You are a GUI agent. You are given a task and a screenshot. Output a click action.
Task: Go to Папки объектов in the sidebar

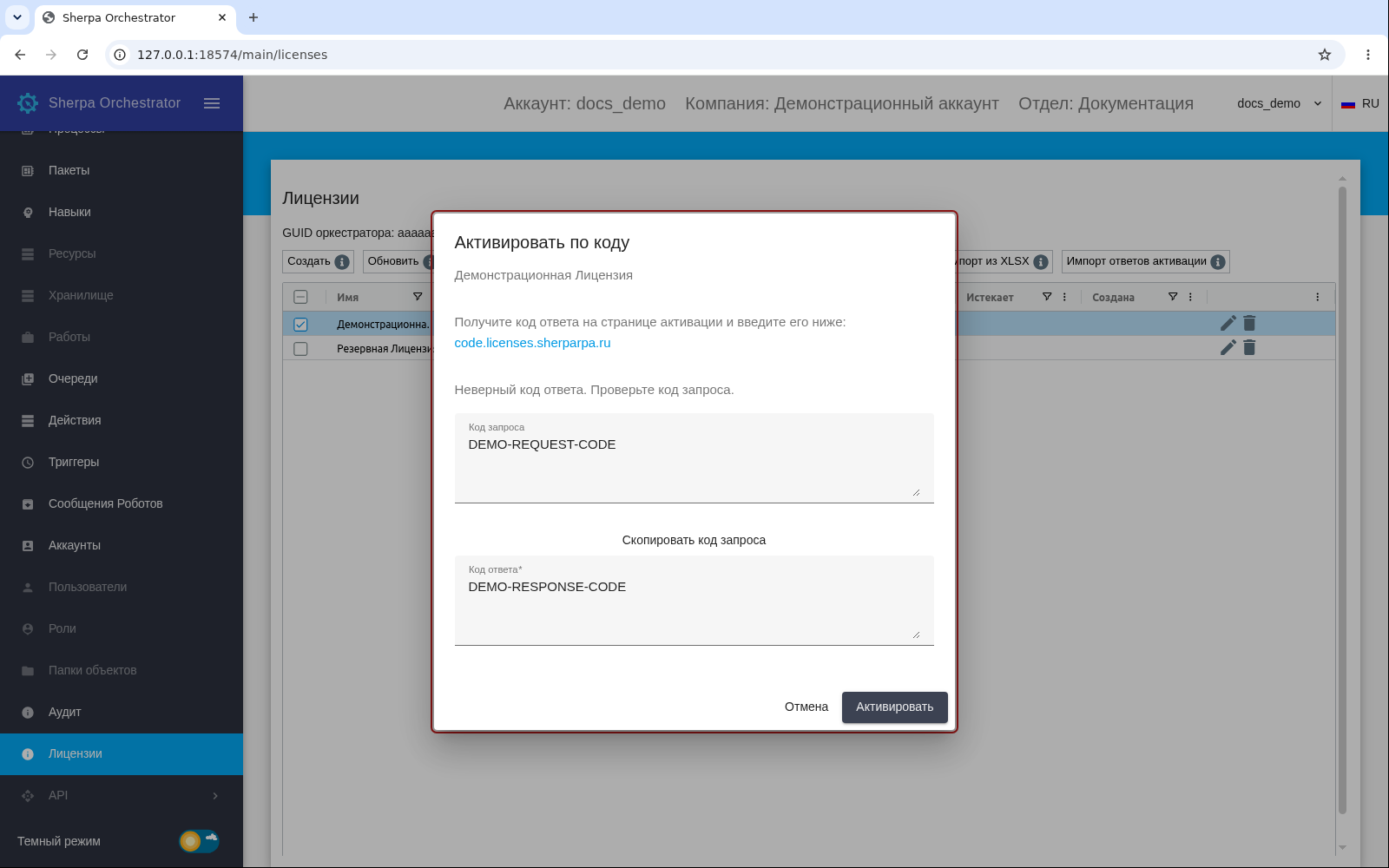click(122, 670)
